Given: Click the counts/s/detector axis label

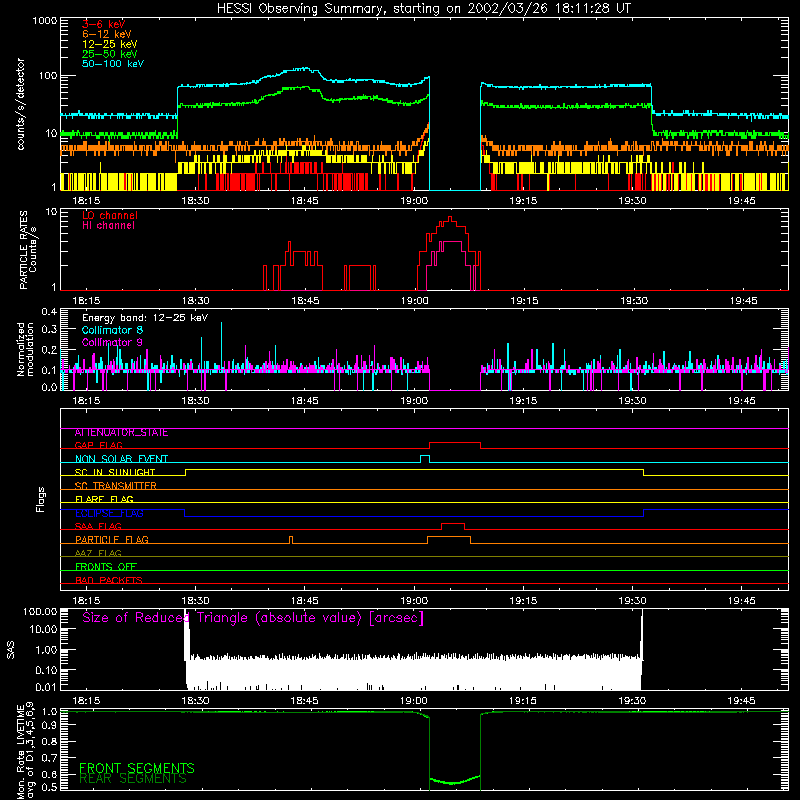Looking at the screenshot, I should [x=21, y=104].
